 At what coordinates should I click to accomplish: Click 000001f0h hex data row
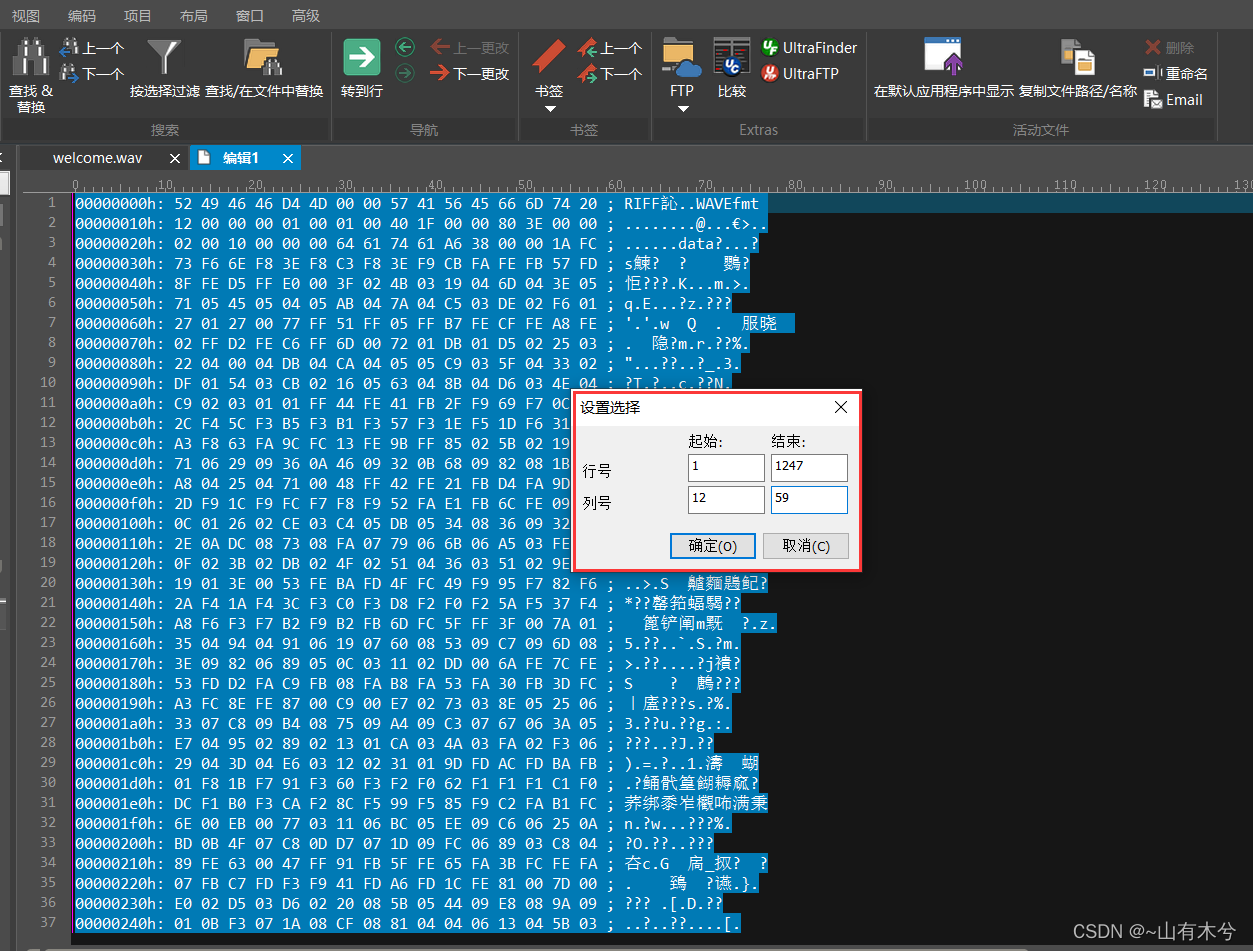[404, 822]
